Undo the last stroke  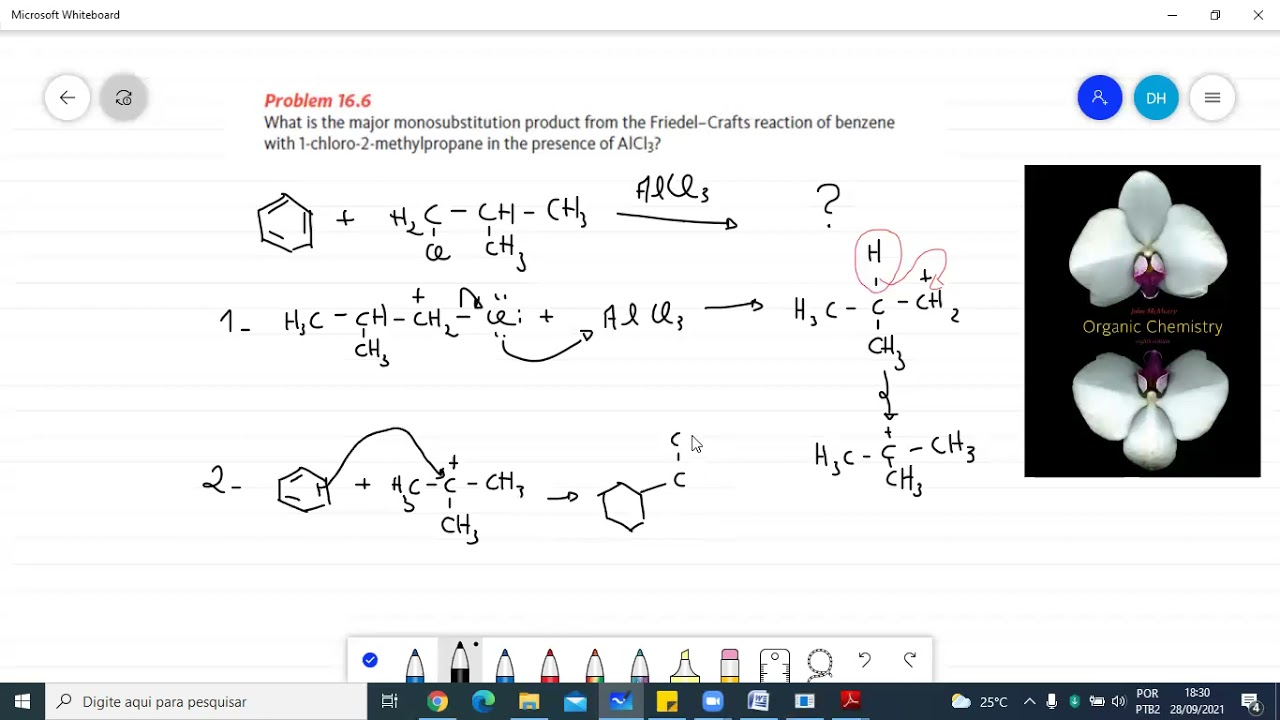pyautogui.click(x=865, y=660)
